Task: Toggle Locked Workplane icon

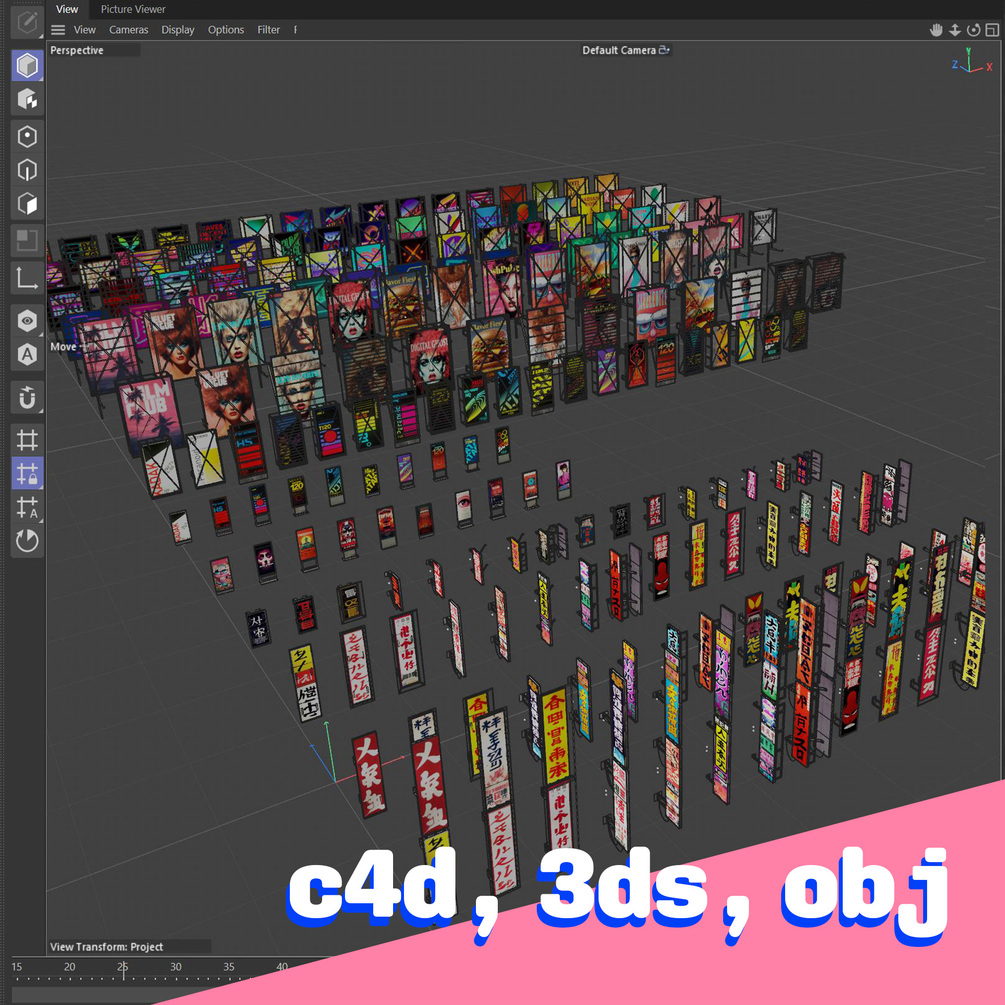Action: (27, 474)
